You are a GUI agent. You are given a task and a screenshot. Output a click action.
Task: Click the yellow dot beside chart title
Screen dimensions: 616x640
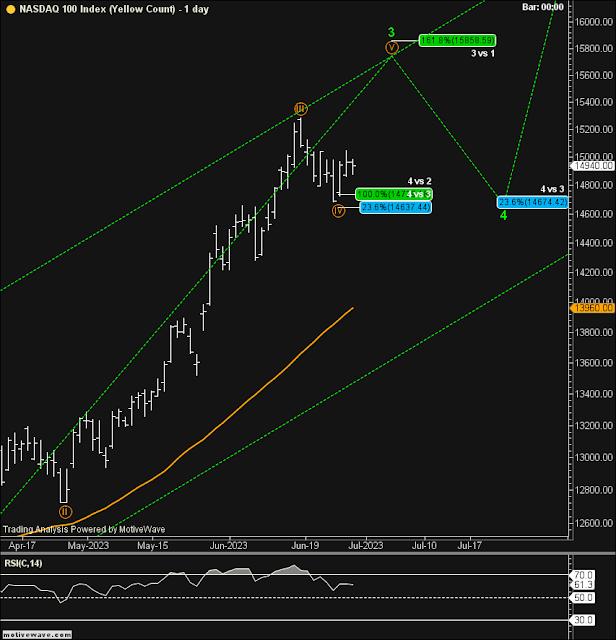coord(11,9)
